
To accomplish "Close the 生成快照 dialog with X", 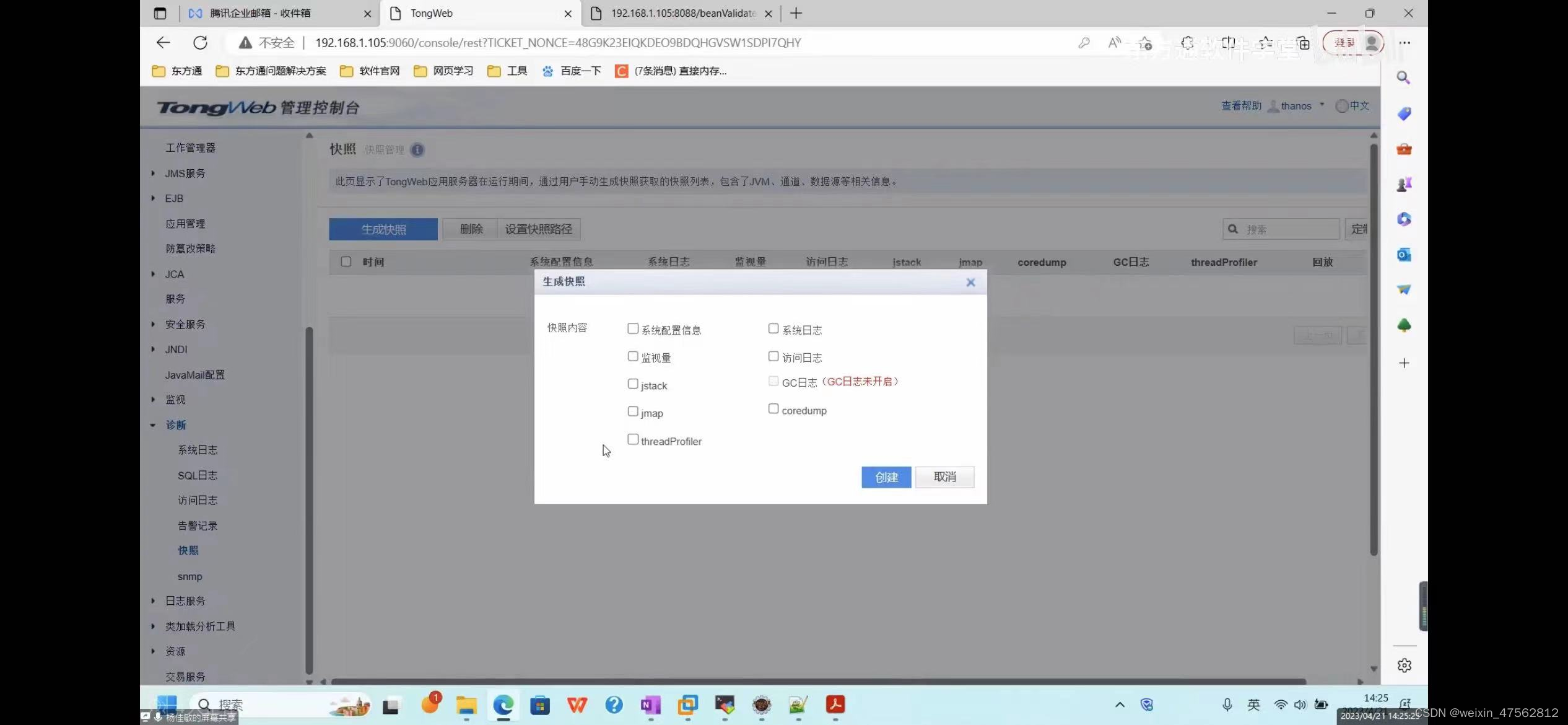I will [x=970, y=283].
